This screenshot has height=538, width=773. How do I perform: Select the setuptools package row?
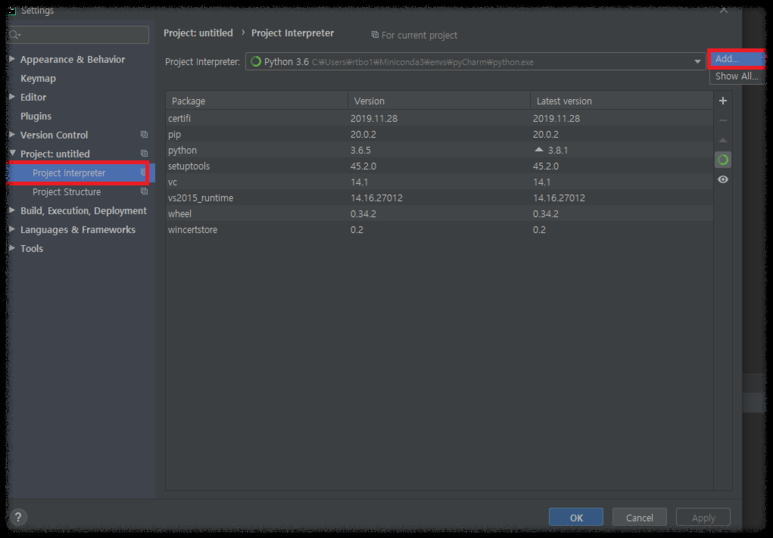(439, 166)
